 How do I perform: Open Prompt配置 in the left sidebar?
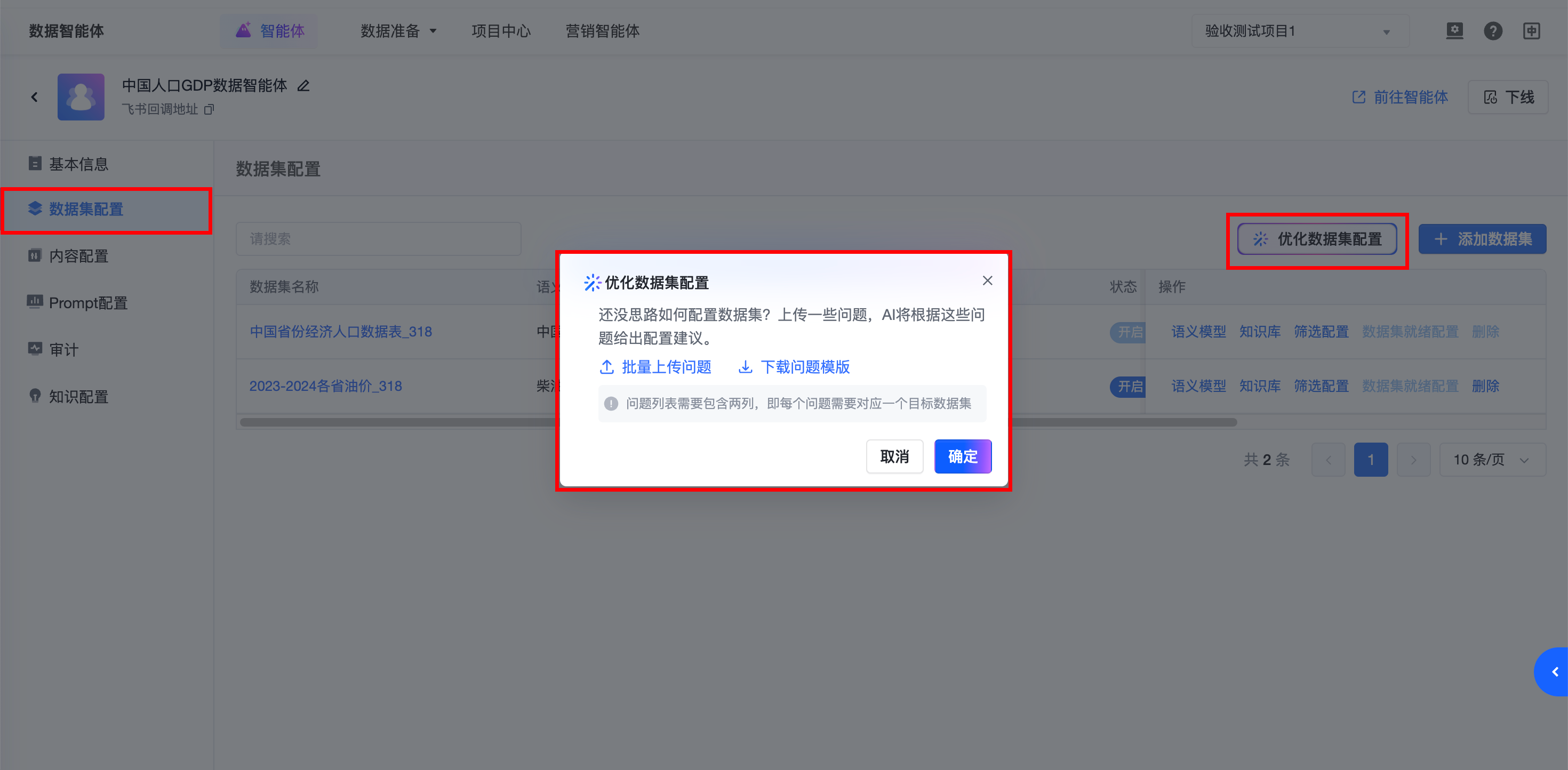tap(88, 303)
